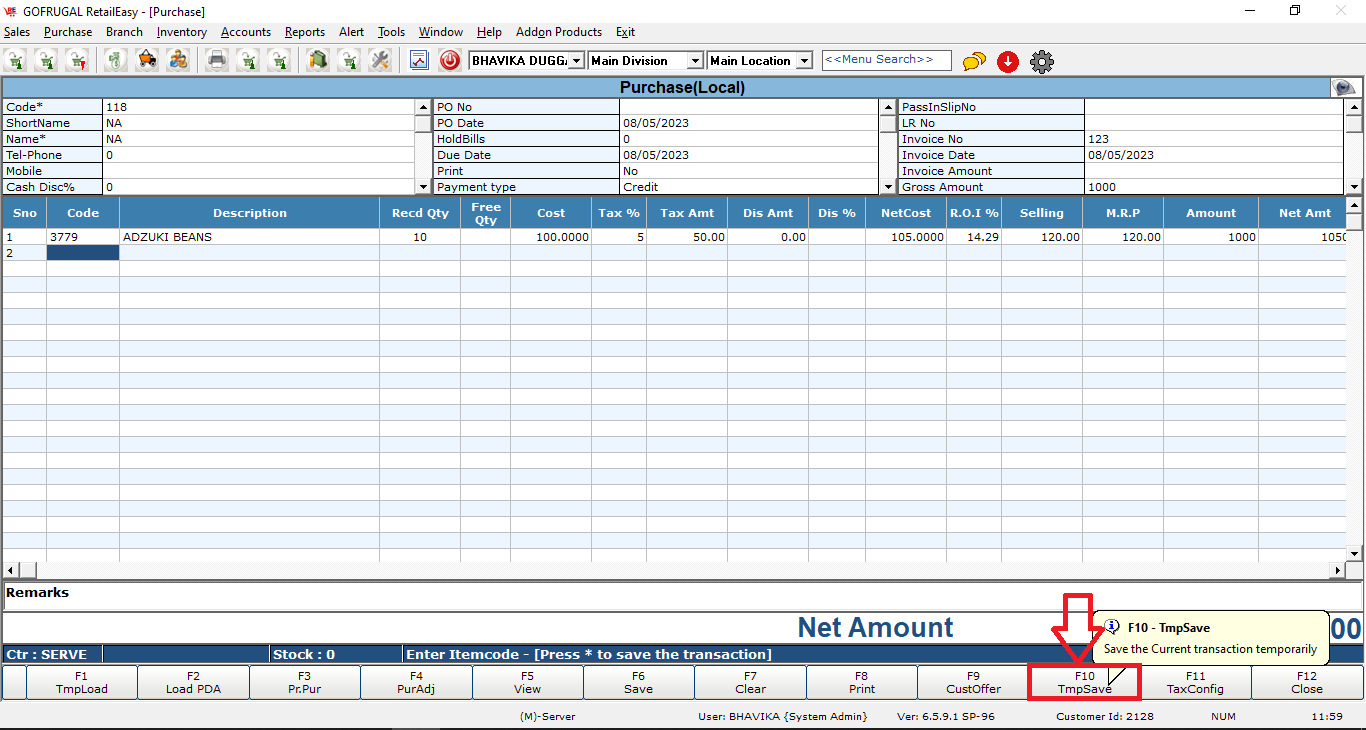This screenshot has height=730, width=1366.
Task: Click the F10 TmpSave button
Action: coord(1085,682)
